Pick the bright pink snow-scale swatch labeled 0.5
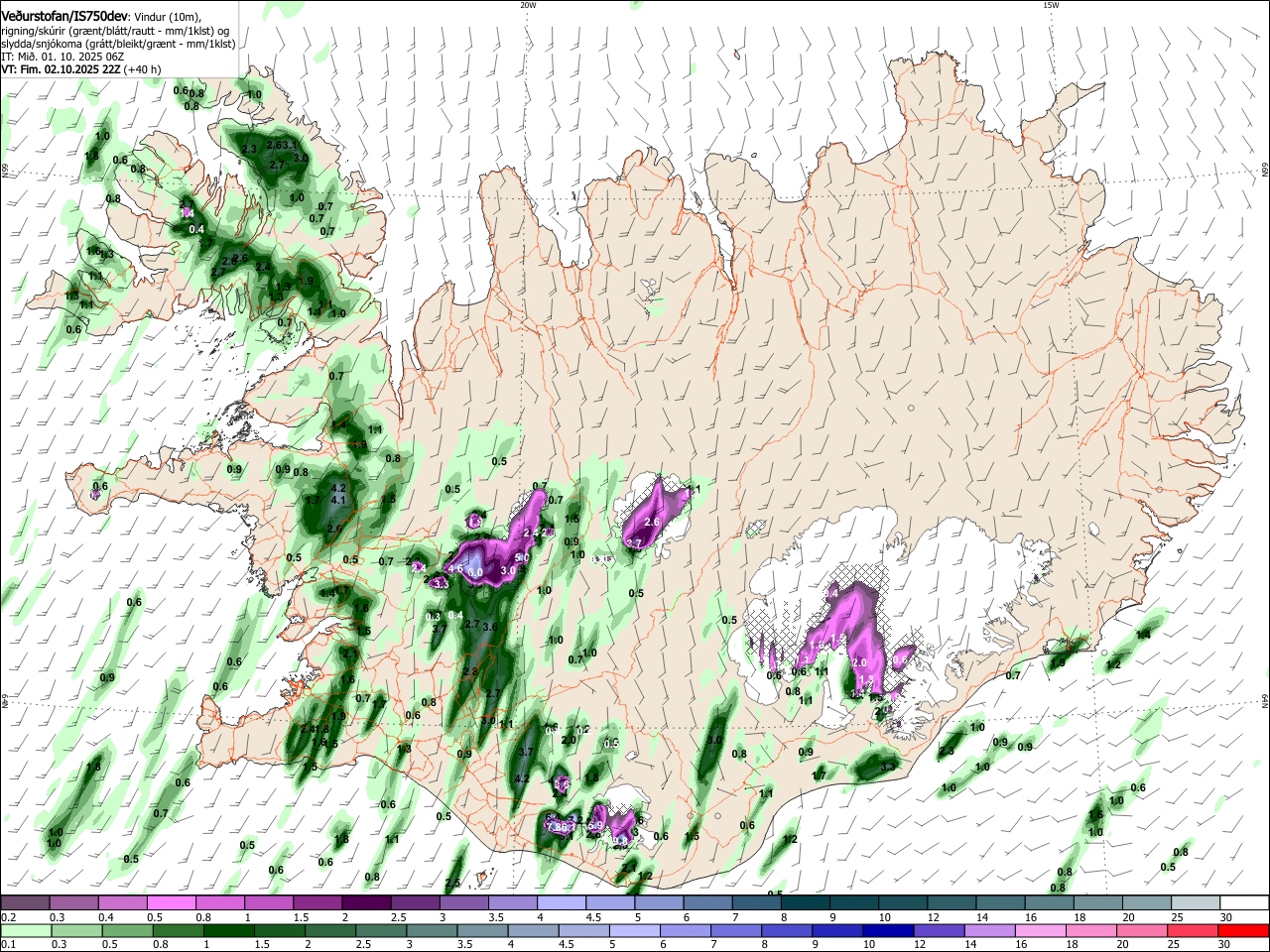This screenshot has height=952, width=1270. coord(170,902)
